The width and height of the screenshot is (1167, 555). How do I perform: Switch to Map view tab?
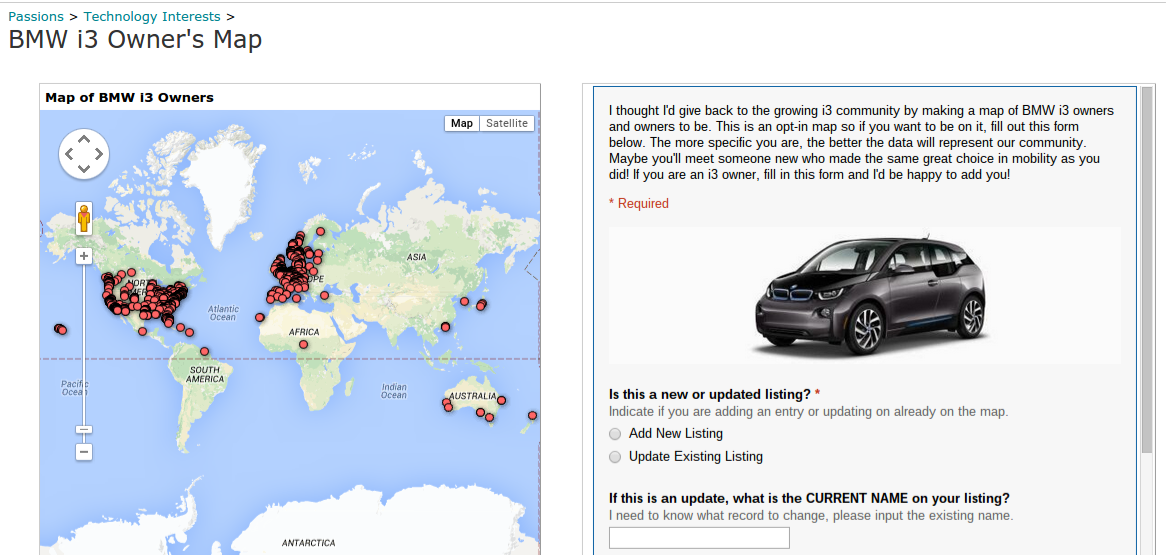pyautogui.click(x=461, y=123)
